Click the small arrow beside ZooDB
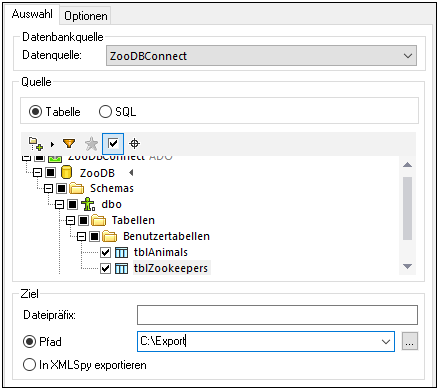The width and height of the screenshot is (439, 390). [131, 172]
